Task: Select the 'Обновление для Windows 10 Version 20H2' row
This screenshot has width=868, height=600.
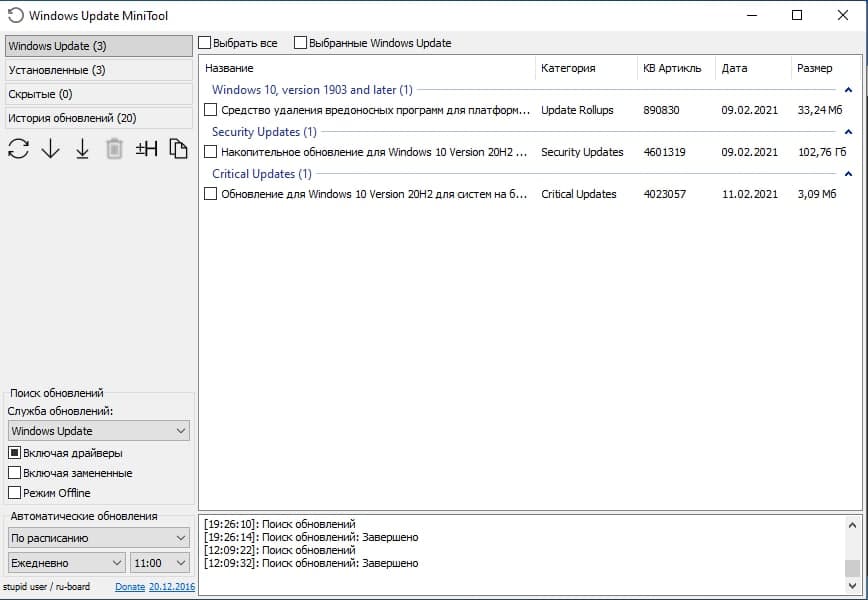Action: pos(530,194)
